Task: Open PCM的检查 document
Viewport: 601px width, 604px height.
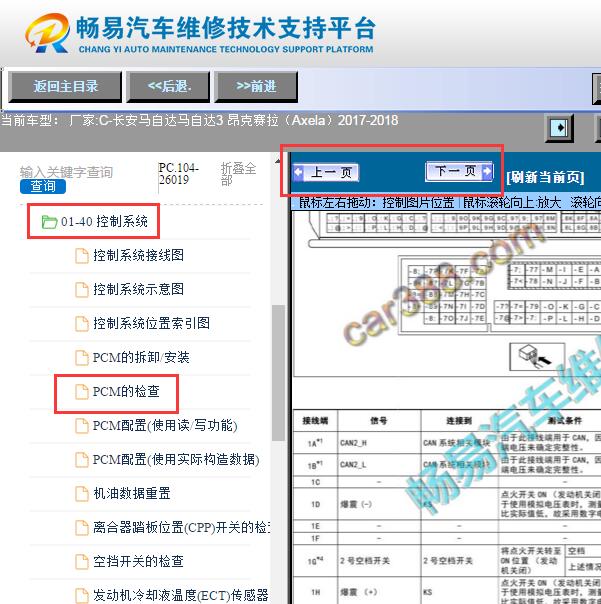Action: (126, 391)
